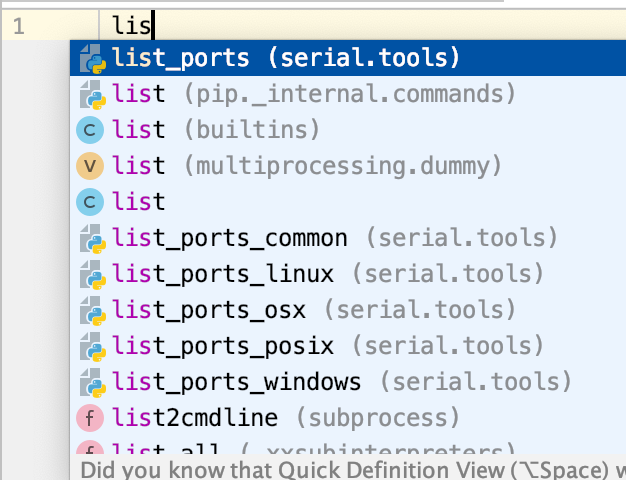Image resolution: width=626 pixels, height=480 pixels.
Task: Click function 'f' icon beside list2cmdline
Action: point(90,418)
